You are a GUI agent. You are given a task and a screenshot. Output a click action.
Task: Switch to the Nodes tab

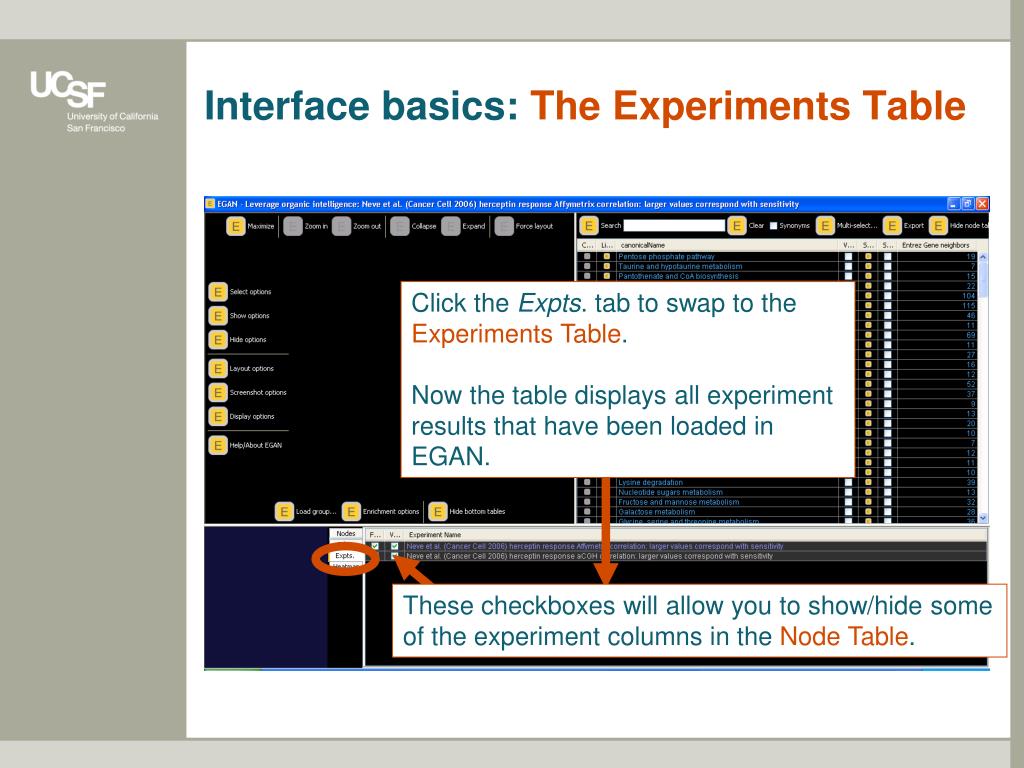(345, 534)
